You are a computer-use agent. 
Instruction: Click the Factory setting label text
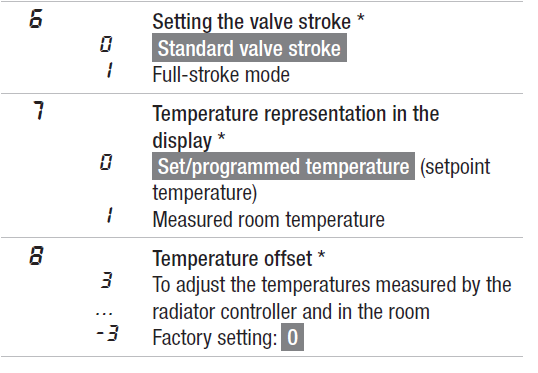pos(215,338)
